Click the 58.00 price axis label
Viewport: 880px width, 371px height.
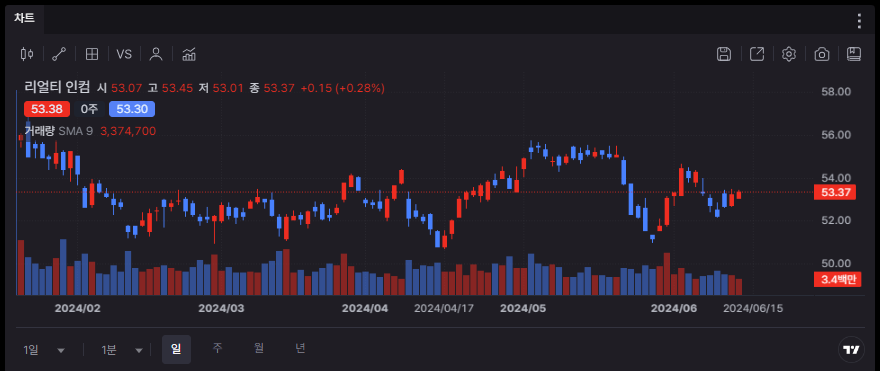[836, 91]
